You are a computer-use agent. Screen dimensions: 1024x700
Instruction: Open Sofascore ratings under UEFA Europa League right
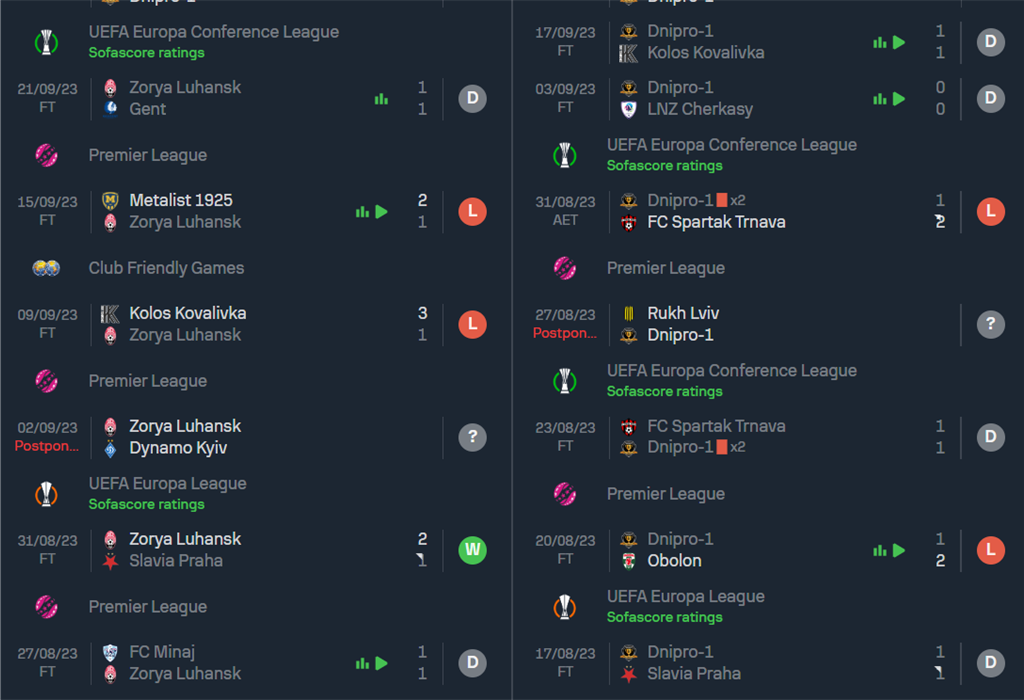coord(664,617)
